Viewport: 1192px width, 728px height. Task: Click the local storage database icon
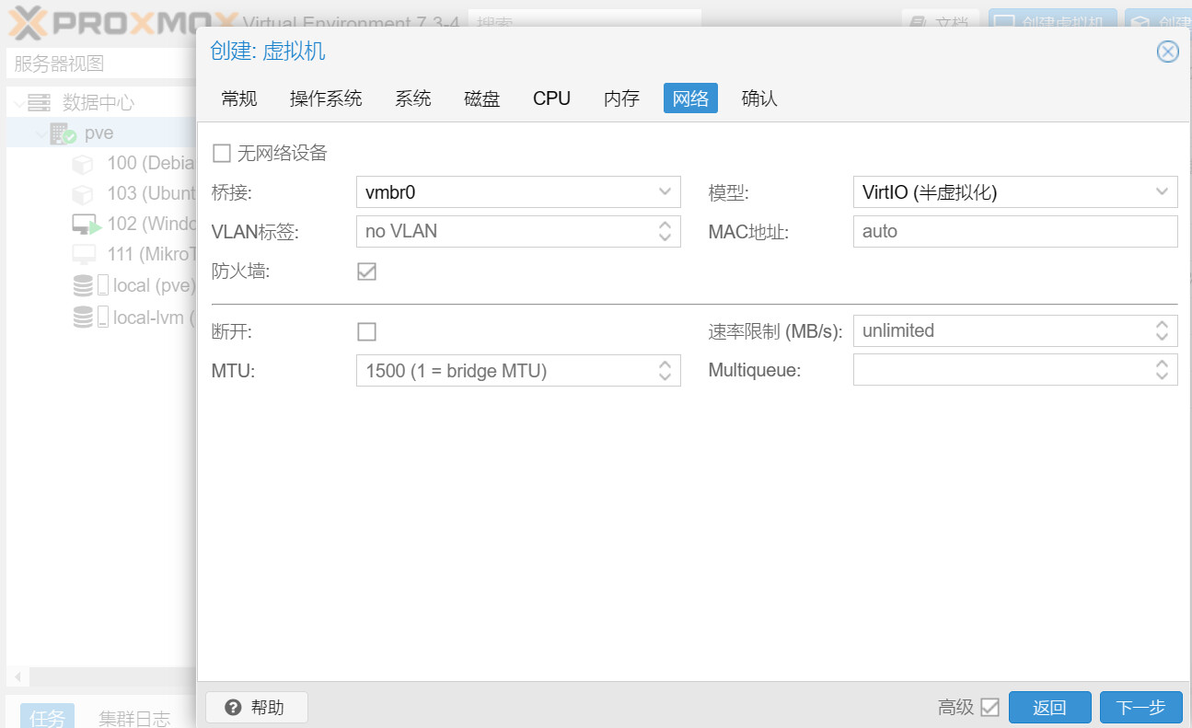tap(83, 286)
